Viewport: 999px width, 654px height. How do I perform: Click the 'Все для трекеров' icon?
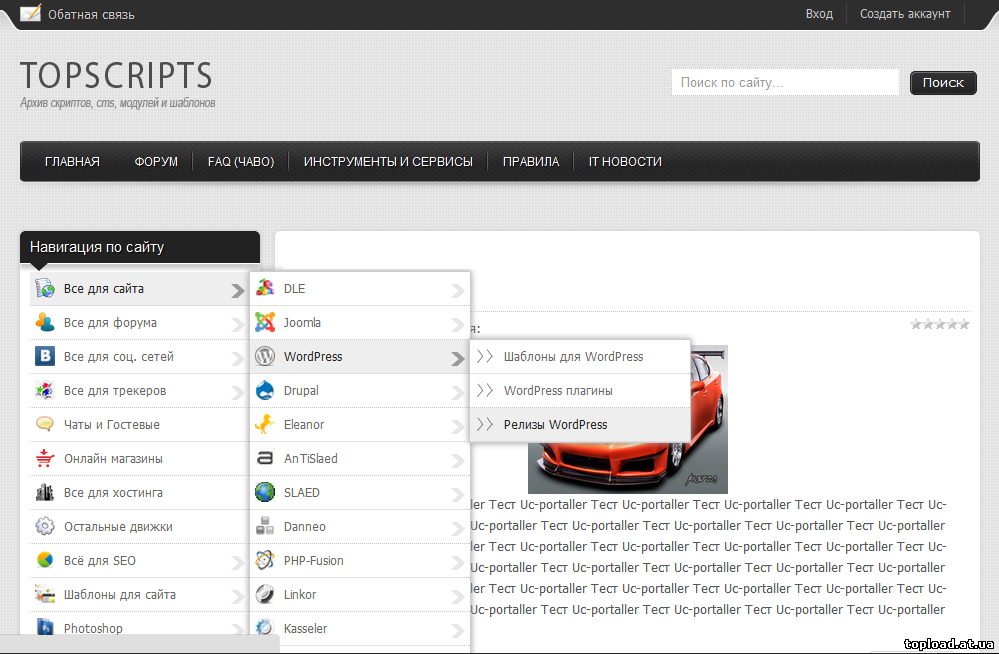45,390
